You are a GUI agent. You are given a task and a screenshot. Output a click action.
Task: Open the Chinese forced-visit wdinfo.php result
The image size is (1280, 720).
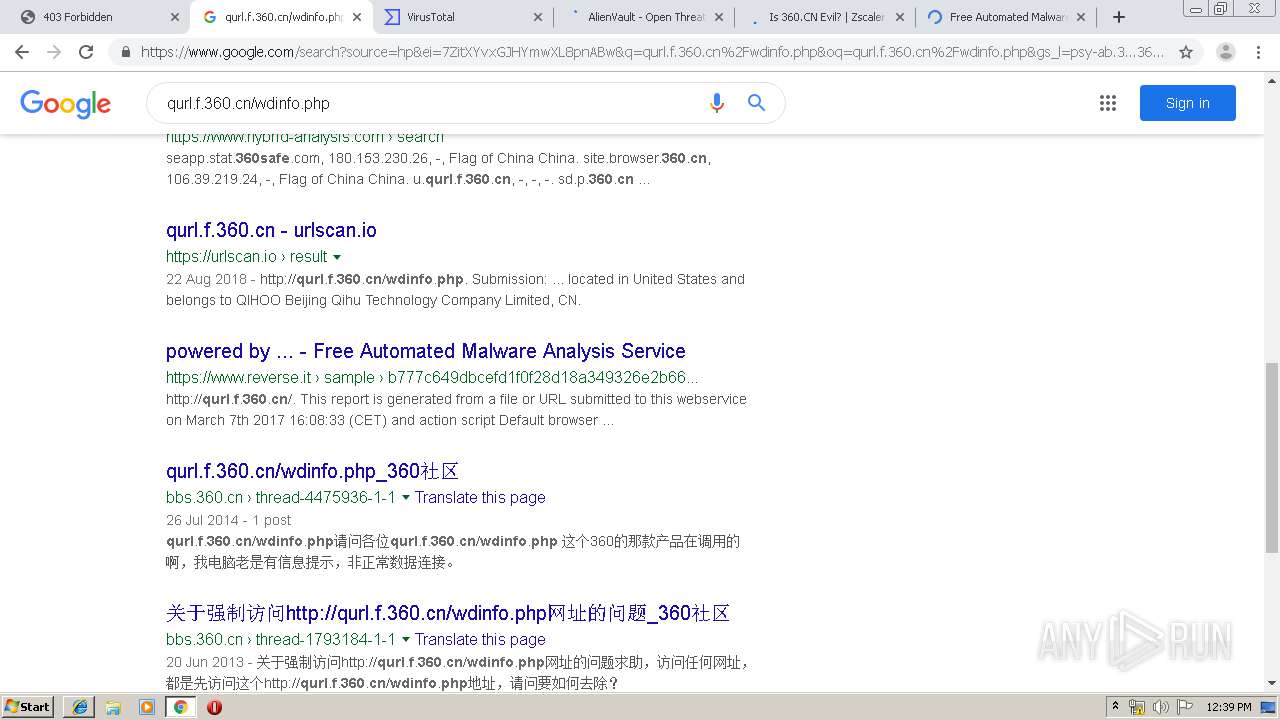point(448,613)
